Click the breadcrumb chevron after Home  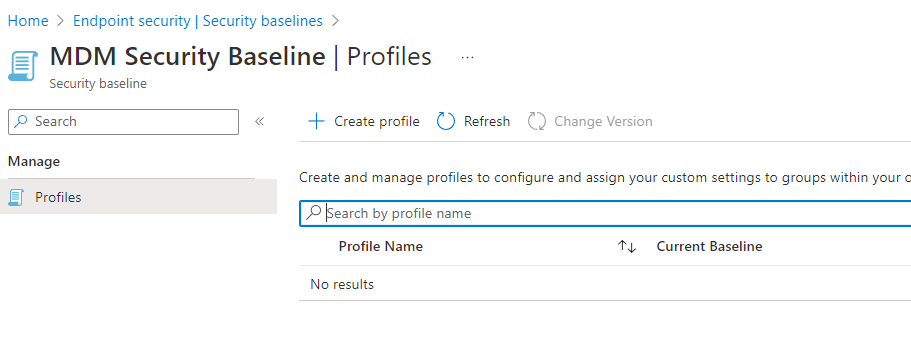pyautogui.click(x=60, y=21)
